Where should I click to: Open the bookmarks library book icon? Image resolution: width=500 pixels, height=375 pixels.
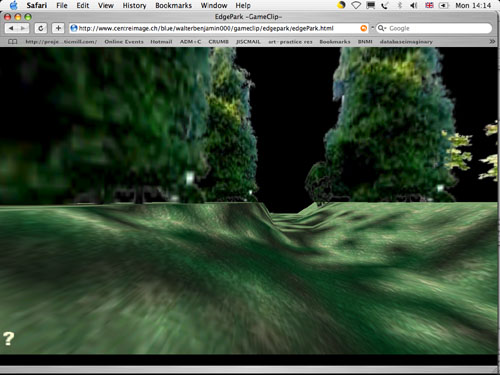coord(12,42)
